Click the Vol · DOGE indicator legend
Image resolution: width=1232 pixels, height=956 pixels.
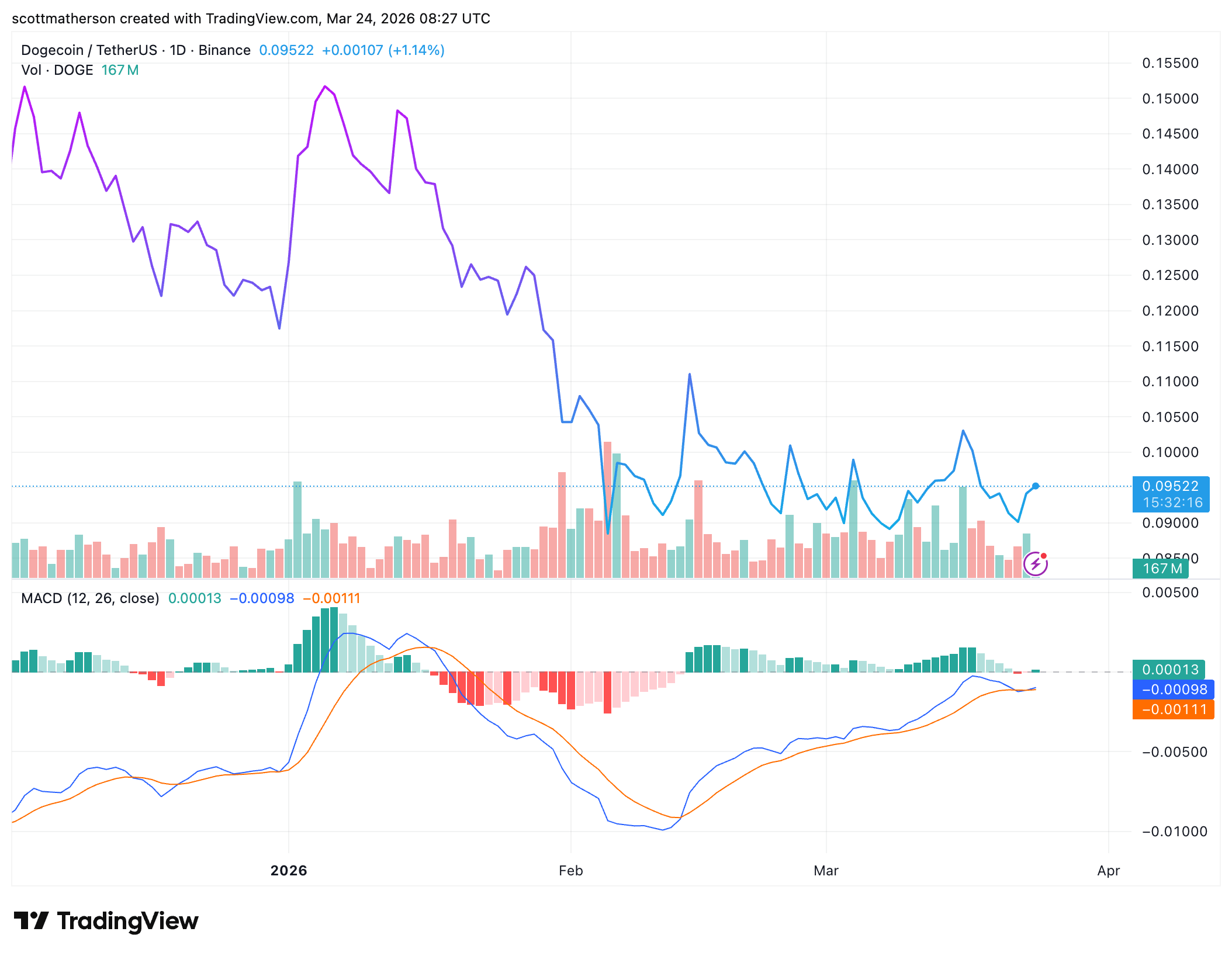point(57,70)
